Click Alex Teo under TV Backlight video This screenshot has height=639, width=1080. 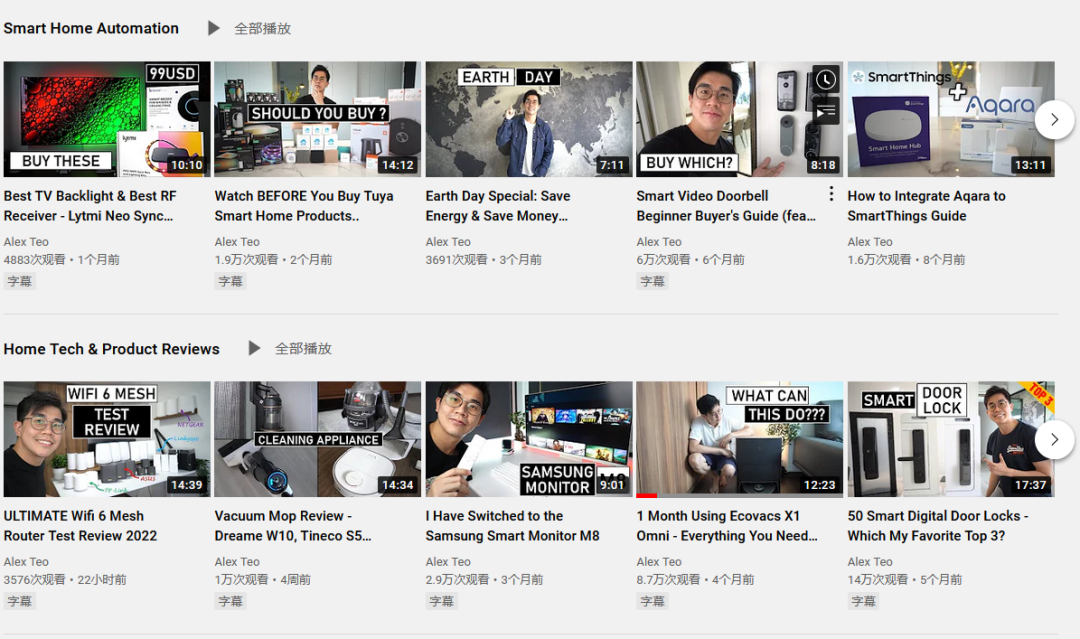point(26,242)
